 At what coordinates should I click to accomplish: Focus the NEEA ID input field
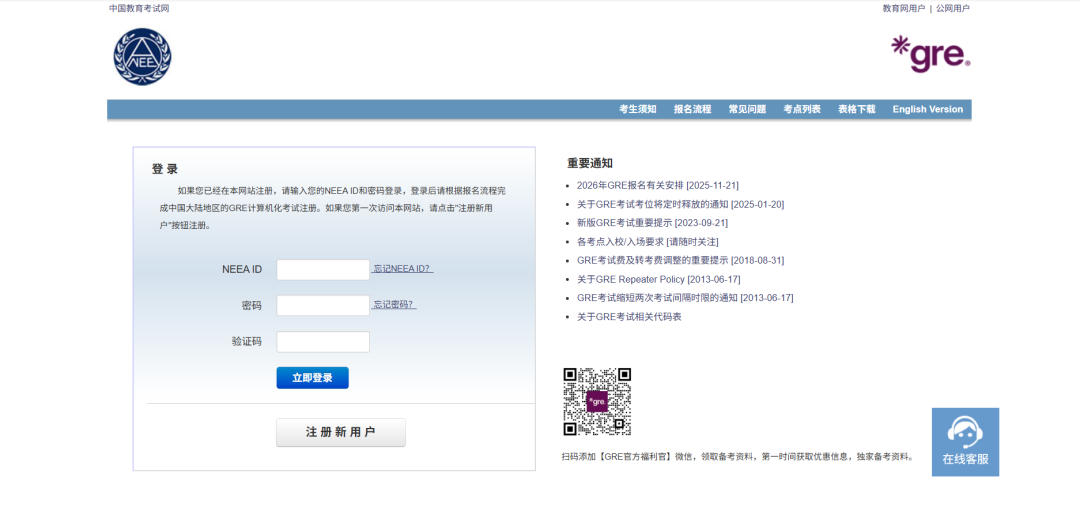pos(323,269)
